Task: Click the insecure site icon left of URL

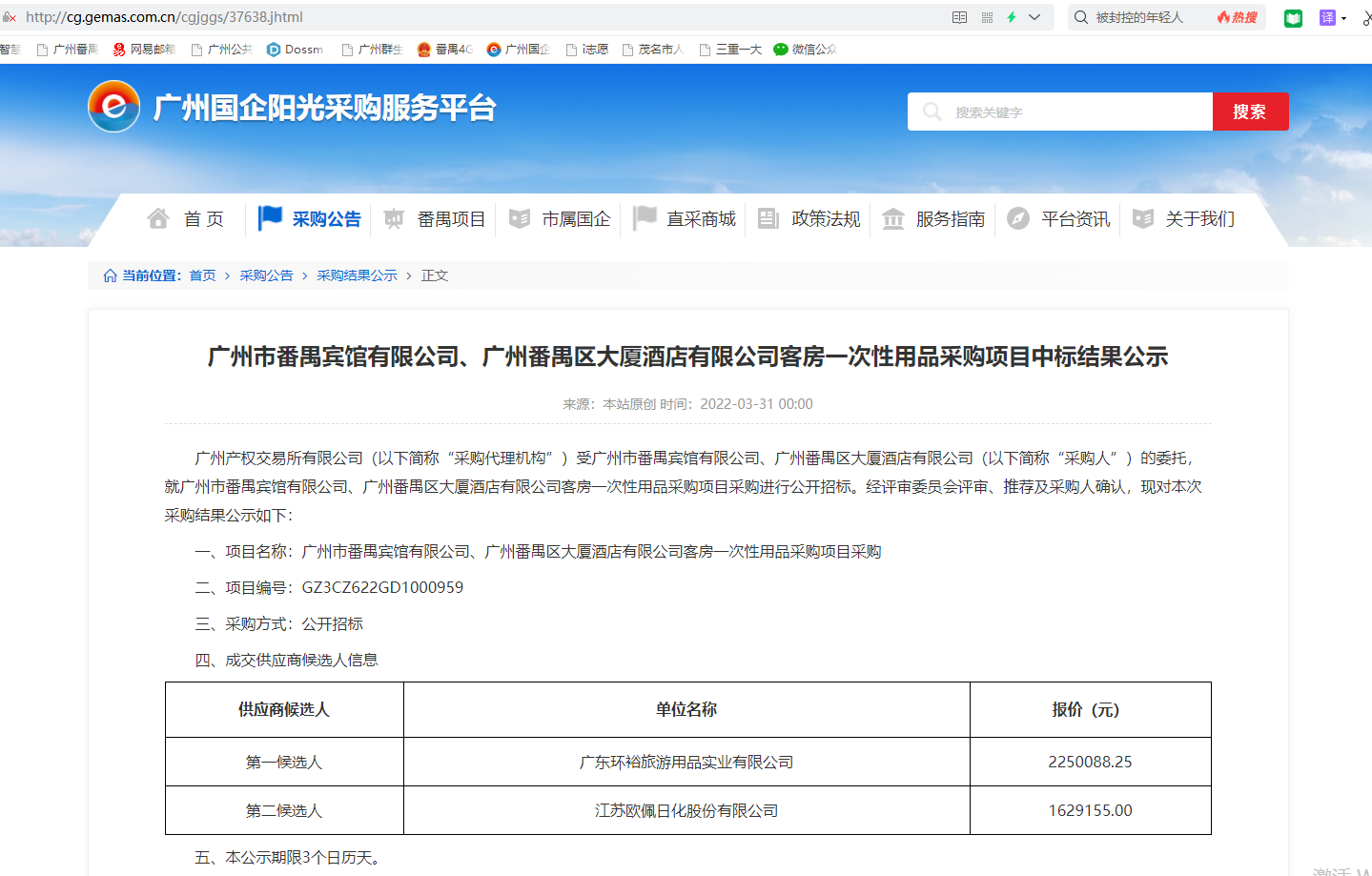Action: 10,17
